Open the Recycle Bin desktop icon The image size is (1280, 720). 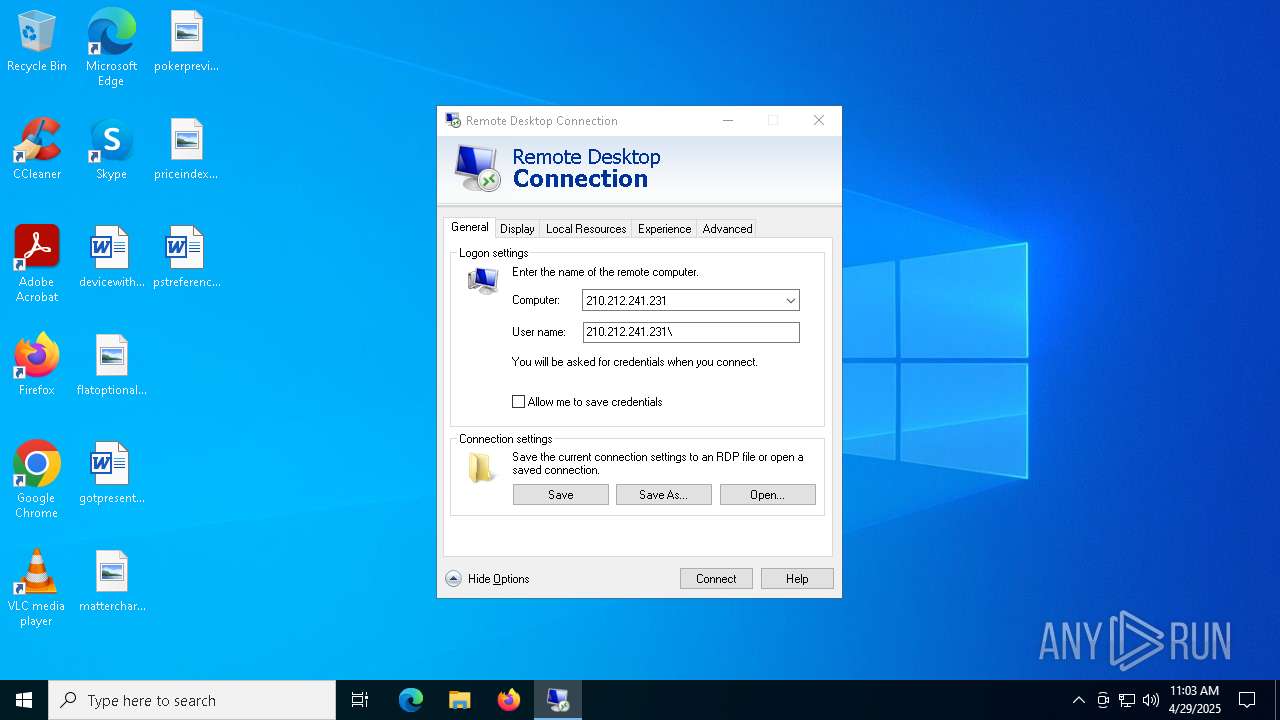pyautogui.click(x=37, y=42)
